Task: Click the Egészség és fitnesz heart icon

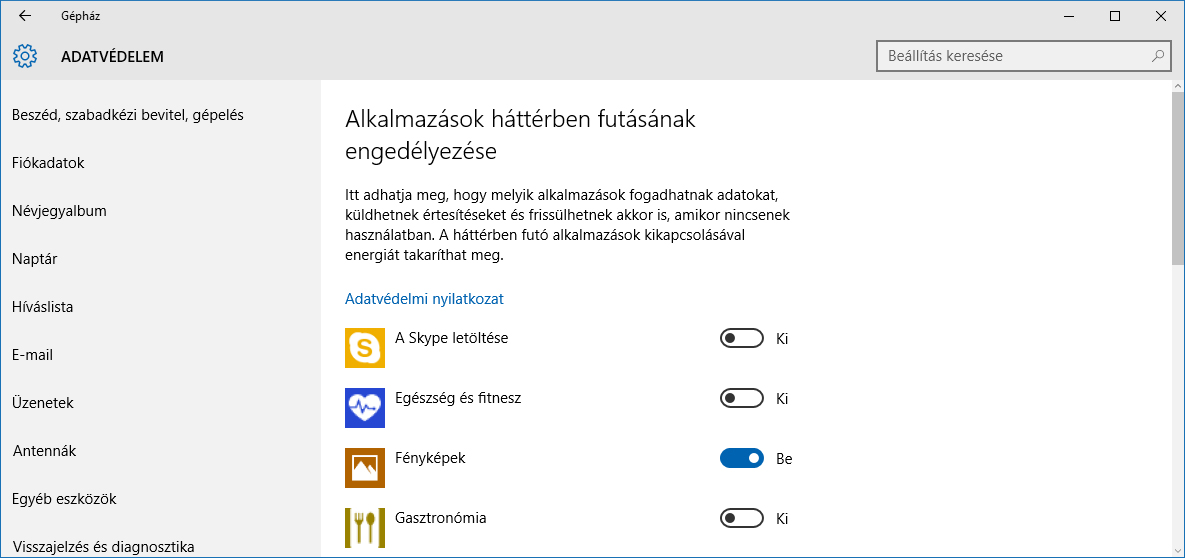Action: (365, 408)
